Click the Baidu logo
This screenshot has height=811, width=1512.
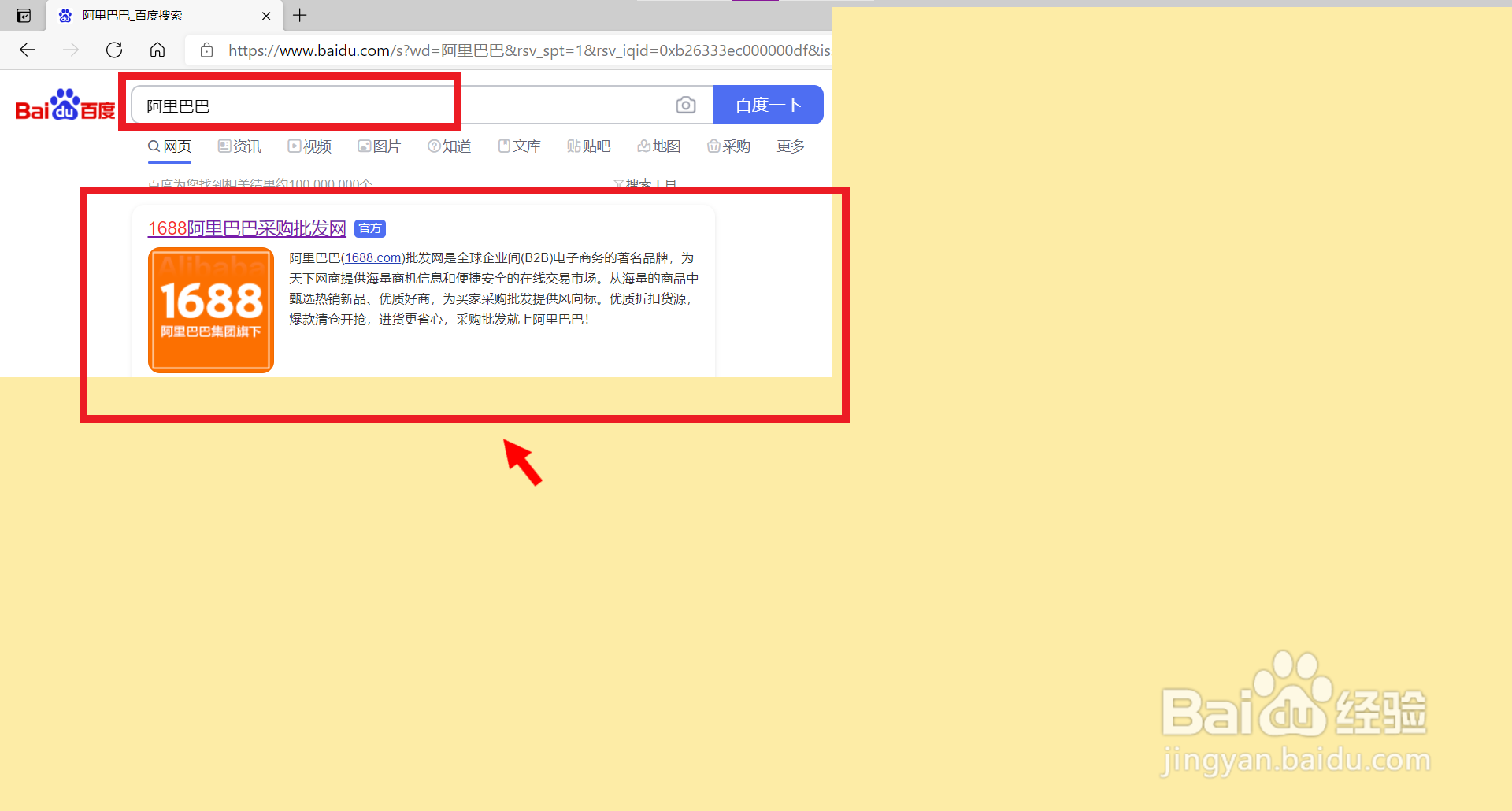[65, 105]
